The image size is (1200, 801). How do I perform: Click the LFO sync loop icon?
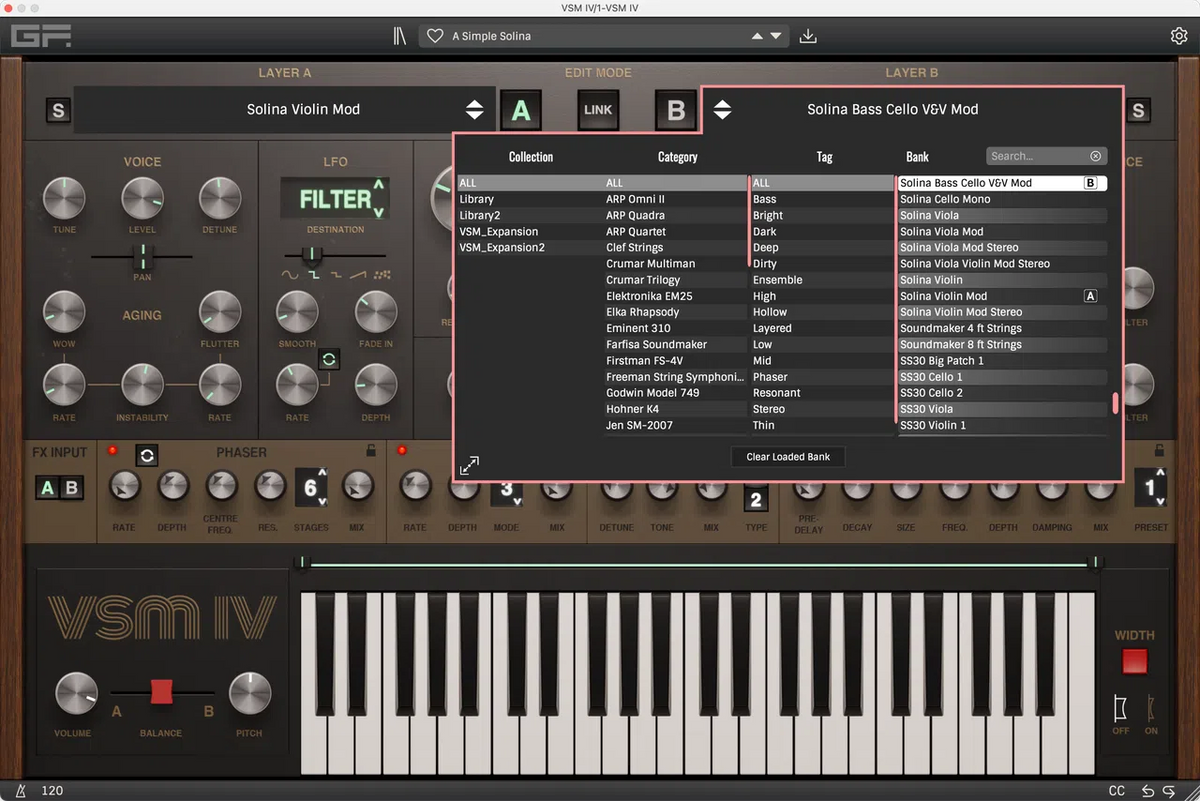(x=329, y=359)
